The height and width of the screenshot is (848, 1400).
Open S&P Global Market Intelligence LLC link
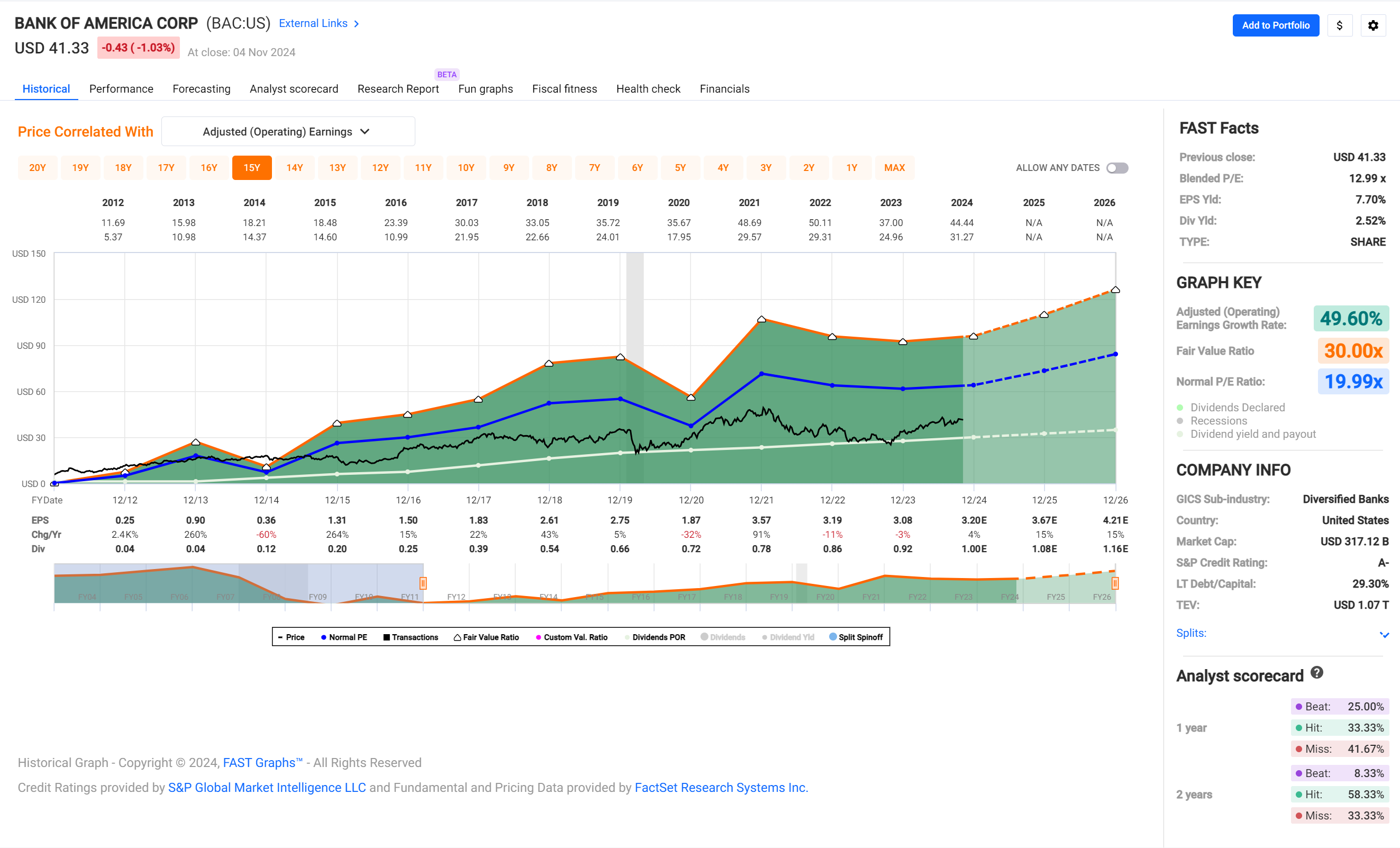coord(267,788)
